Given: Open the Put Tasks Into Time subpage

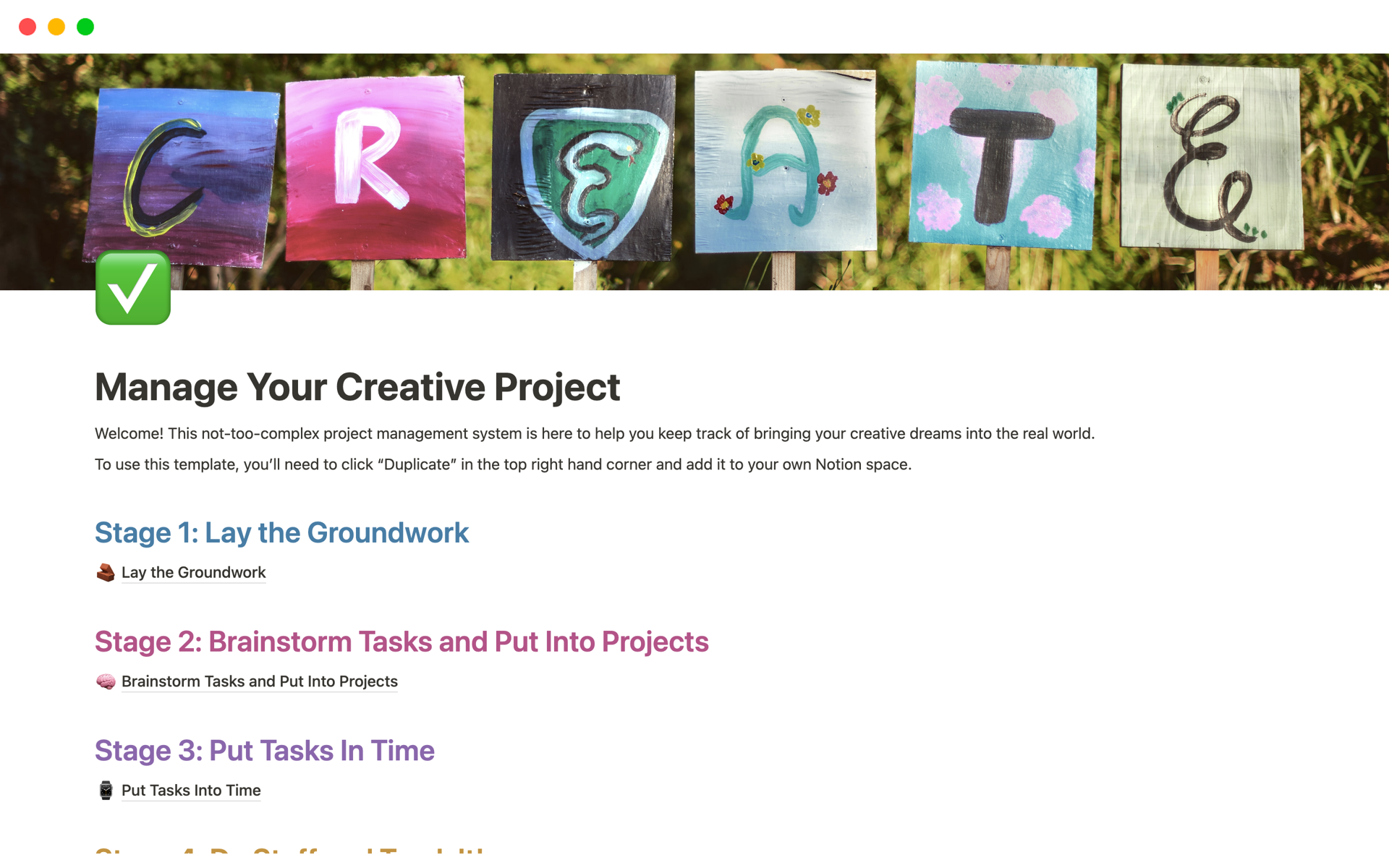Looking at the screenshot, I should (190, 790).
